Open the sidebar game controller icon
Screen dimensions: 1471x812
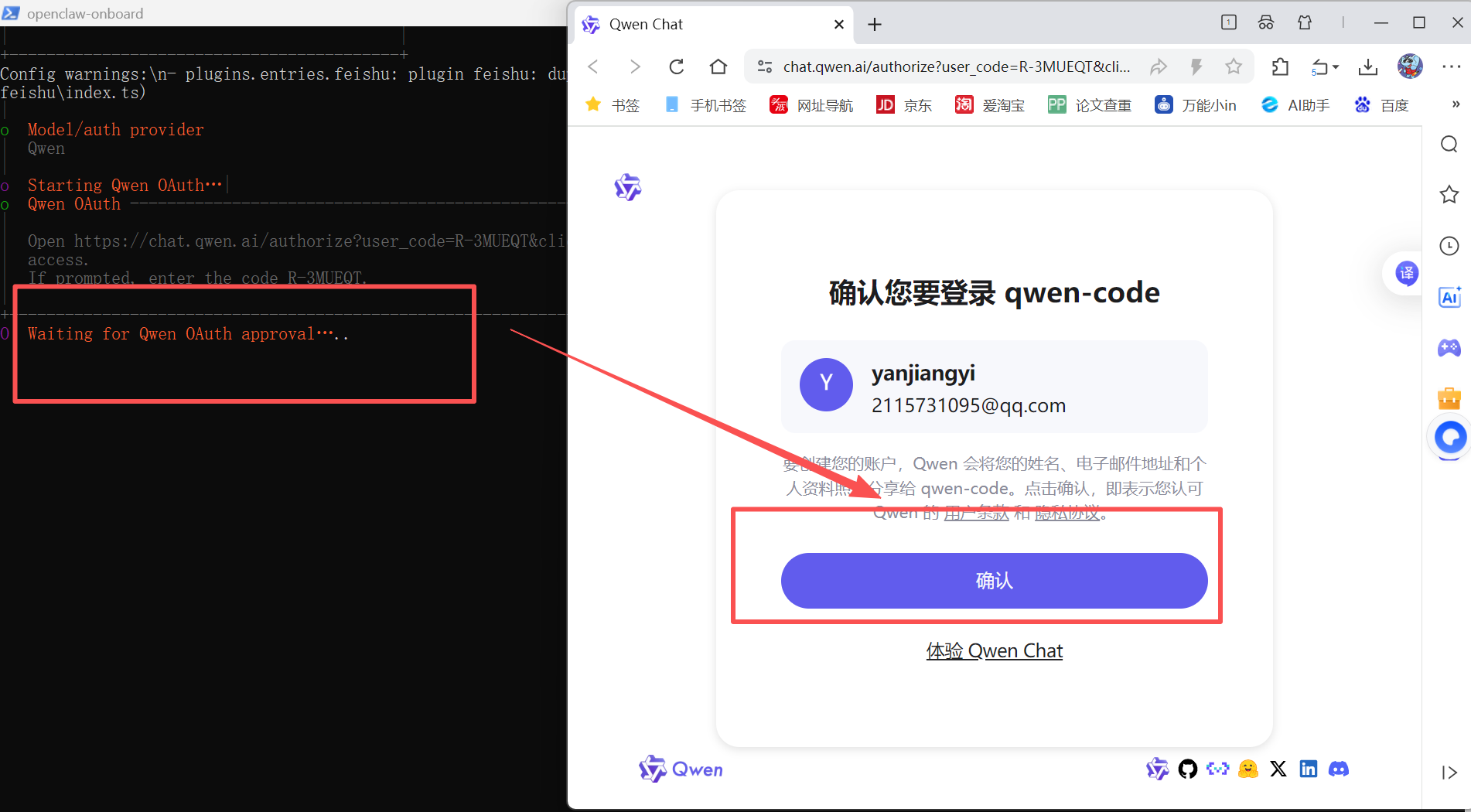click(x=1449, y=348)
